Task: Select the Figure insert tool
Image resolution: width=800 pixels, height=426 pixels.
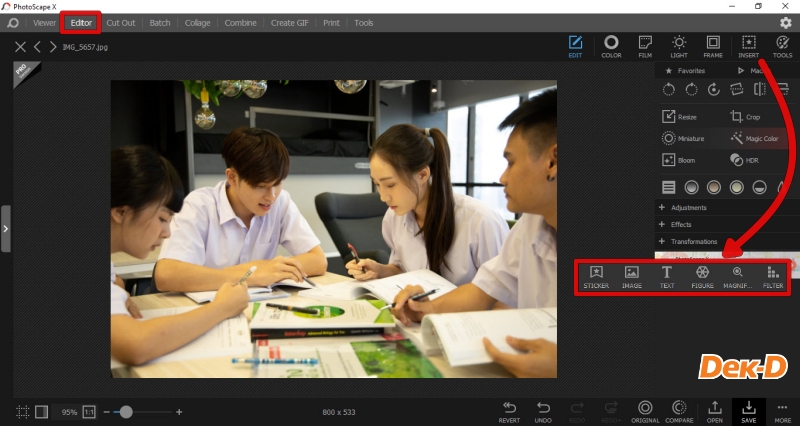Action: [702, 276]
